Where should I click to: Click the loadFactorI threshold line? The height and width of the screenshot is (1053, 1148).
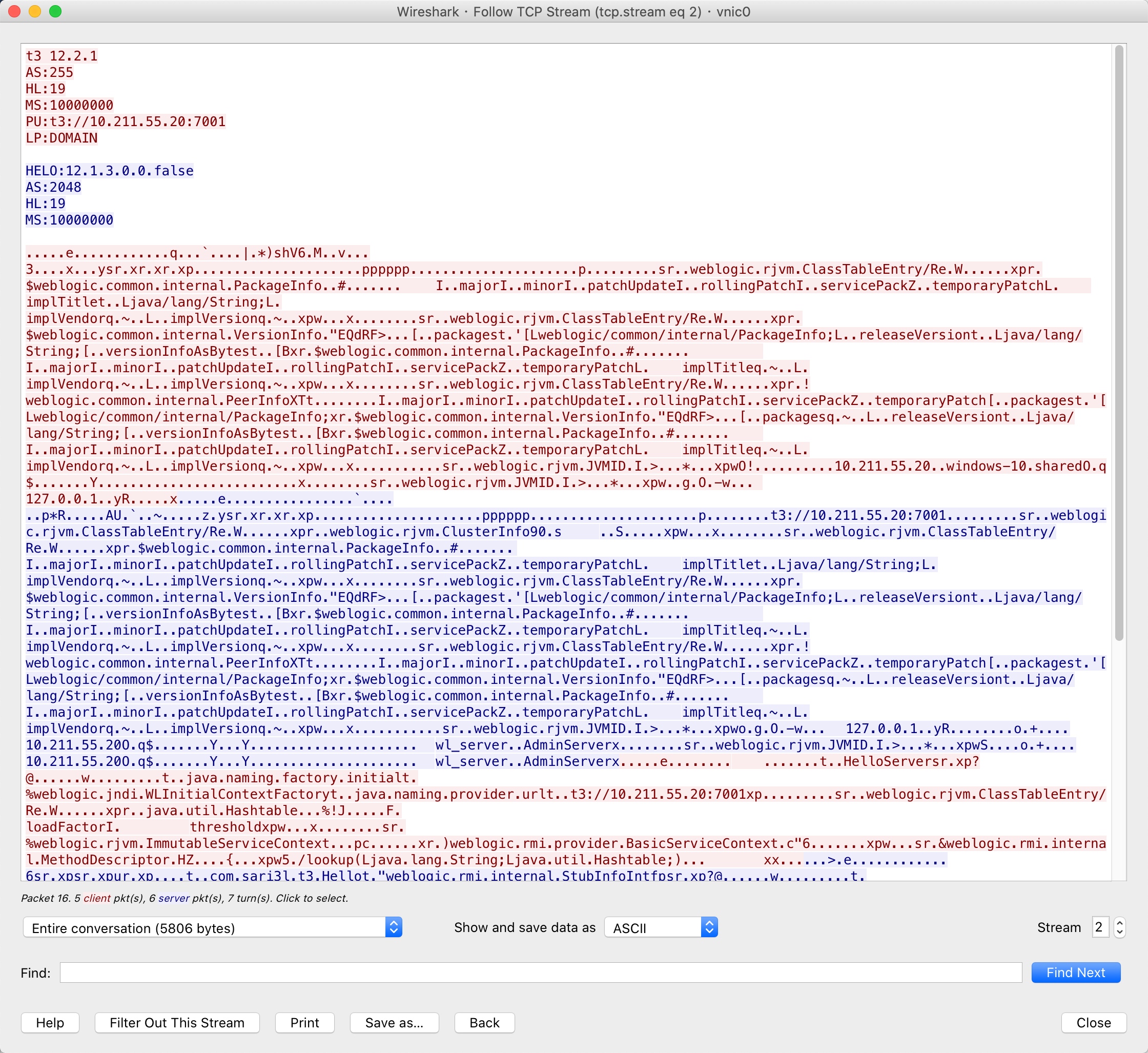[x=215, y=827]
